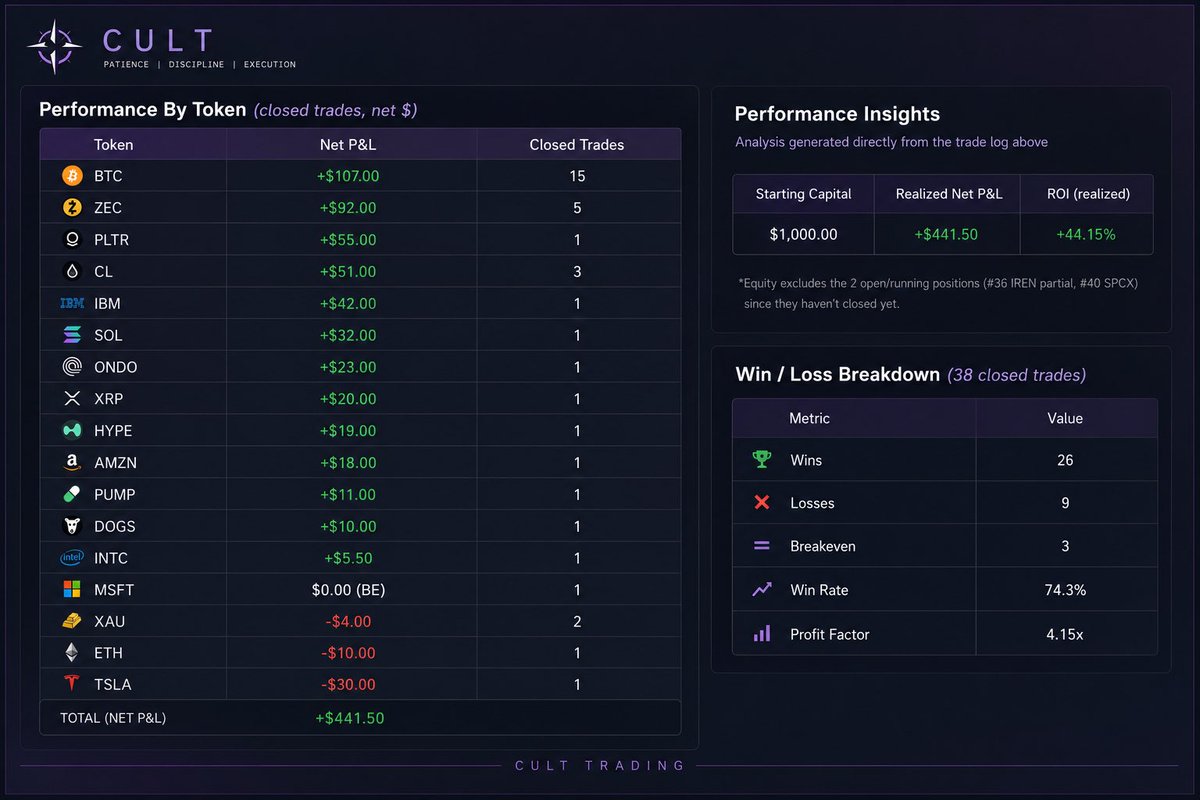Viewport: 1200px width, 800px height.
Task: Click the TSLA -$30.00 value
Action: coord(348,685)
